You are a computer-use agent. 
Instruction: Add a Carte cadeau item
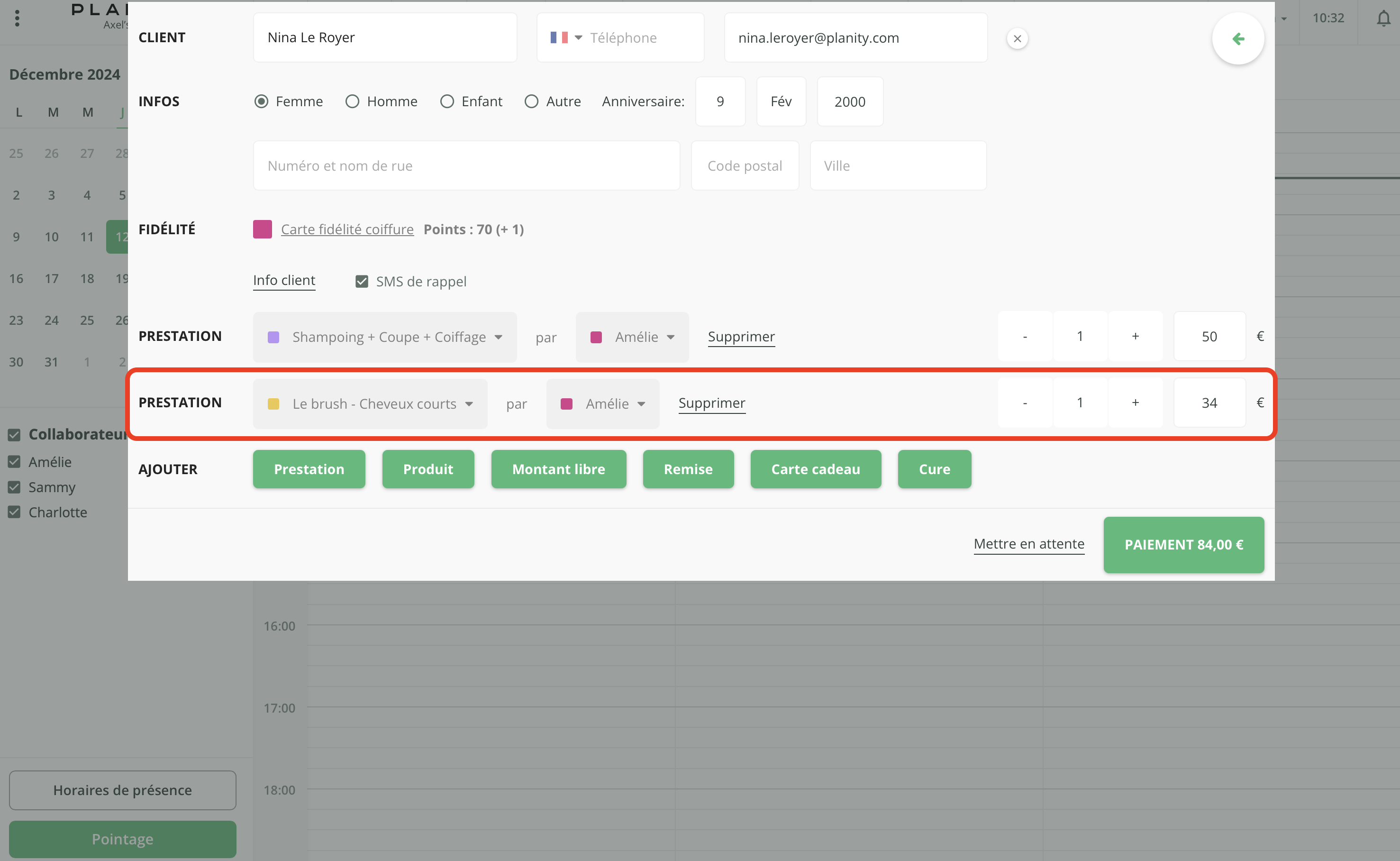click(815, 469)
